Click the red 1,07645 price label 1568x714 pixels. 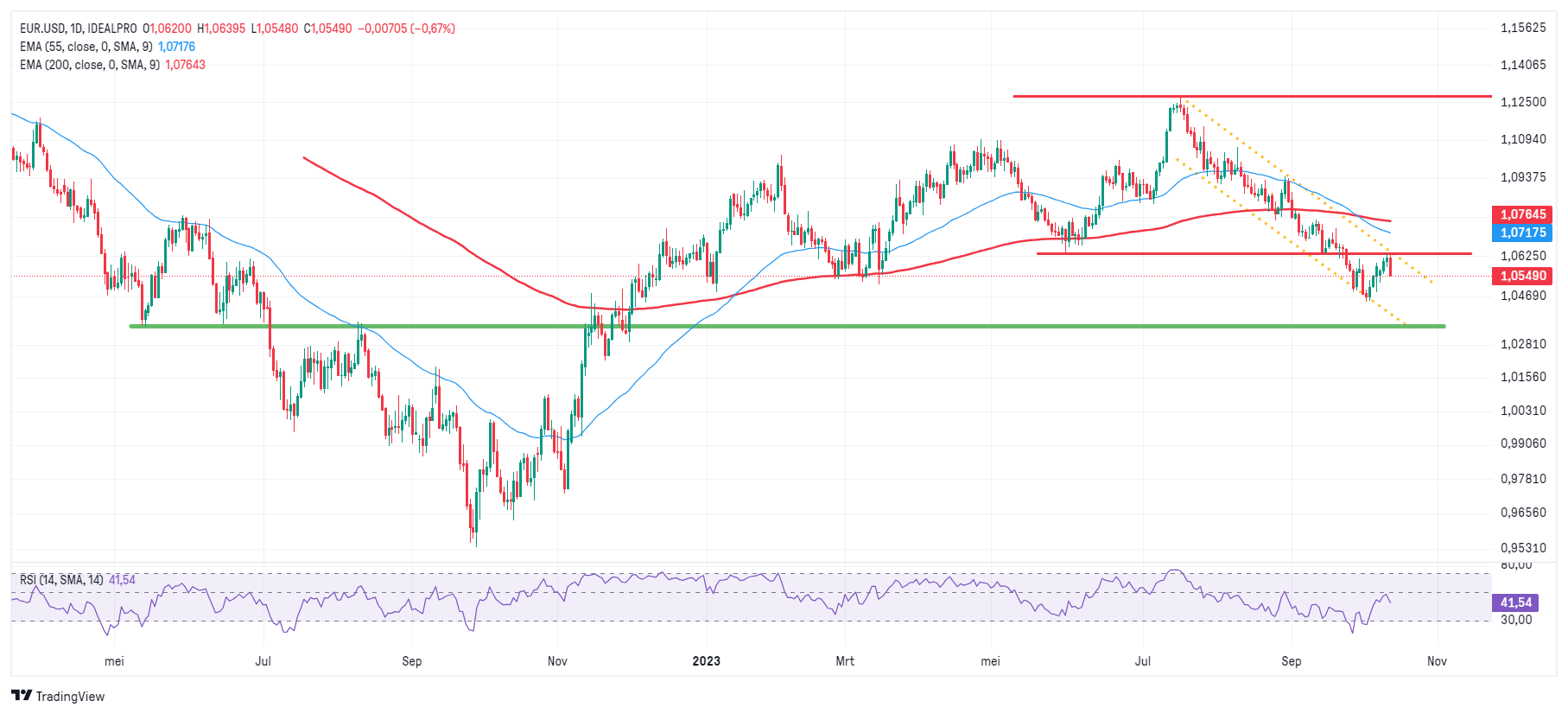[x=1522, y=214]
